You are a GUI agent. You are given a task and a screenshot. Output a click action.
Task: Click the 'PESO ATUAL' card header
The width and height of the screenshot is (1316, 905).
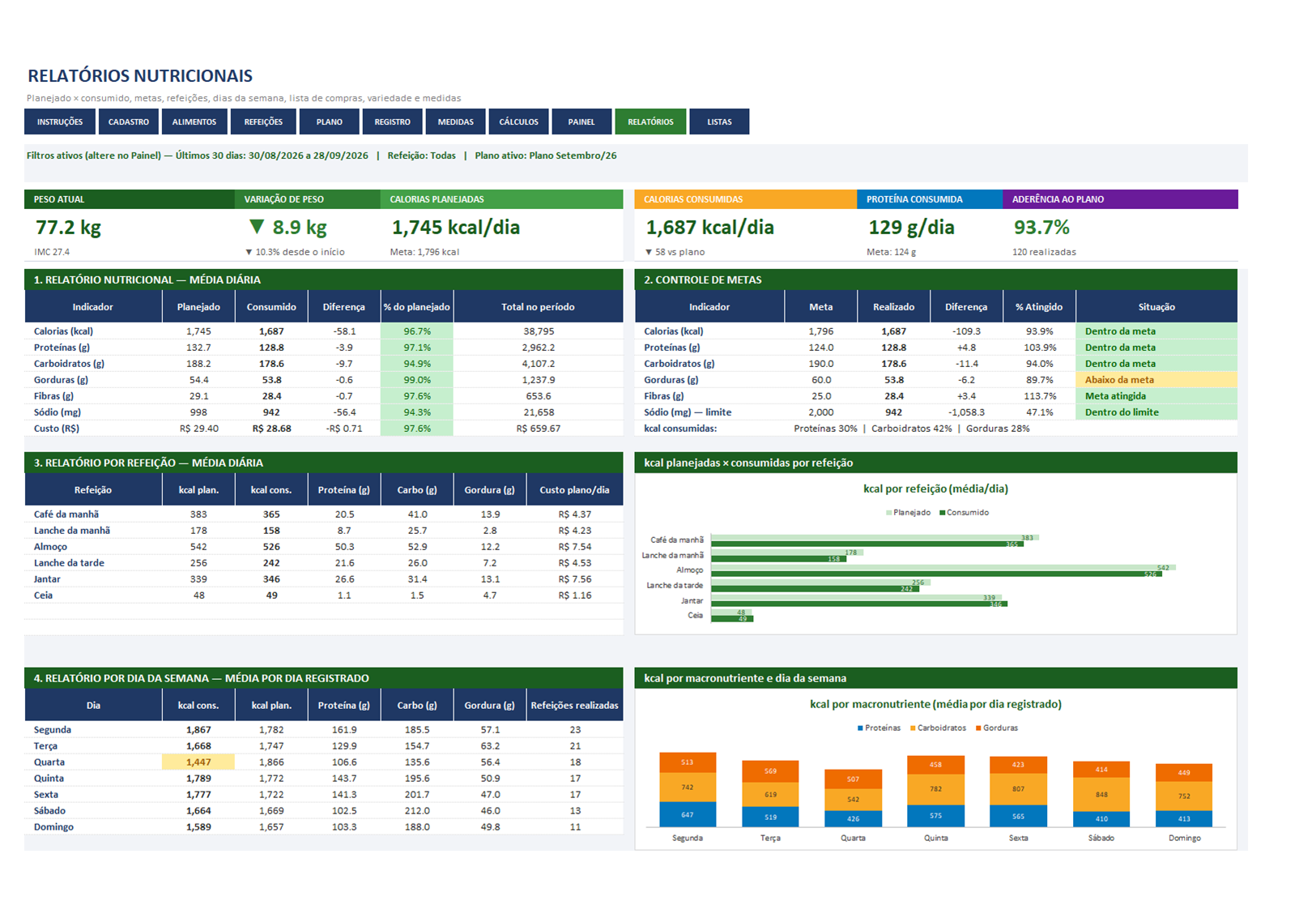[130, 199]
